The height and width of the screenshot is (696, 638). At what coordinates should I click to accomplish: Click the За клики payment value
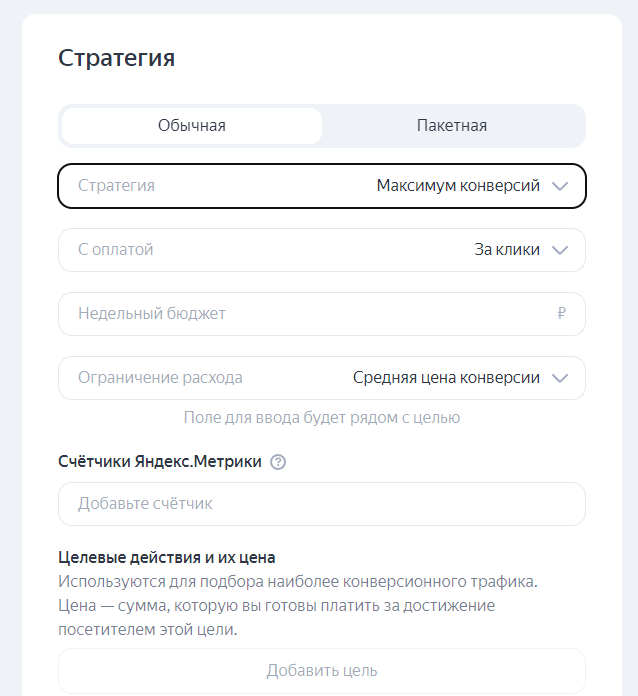click(507, 250)
